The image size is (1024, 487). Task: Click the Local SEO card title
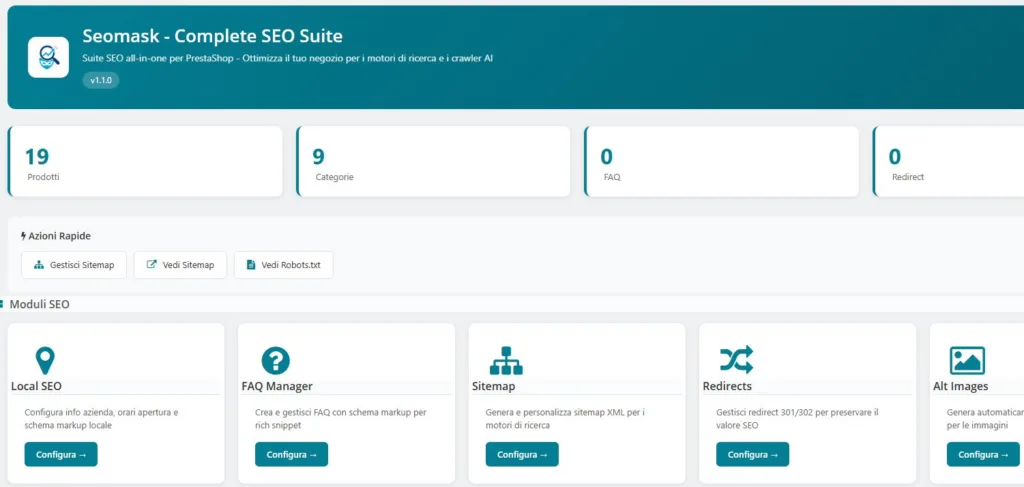[37, 386]
